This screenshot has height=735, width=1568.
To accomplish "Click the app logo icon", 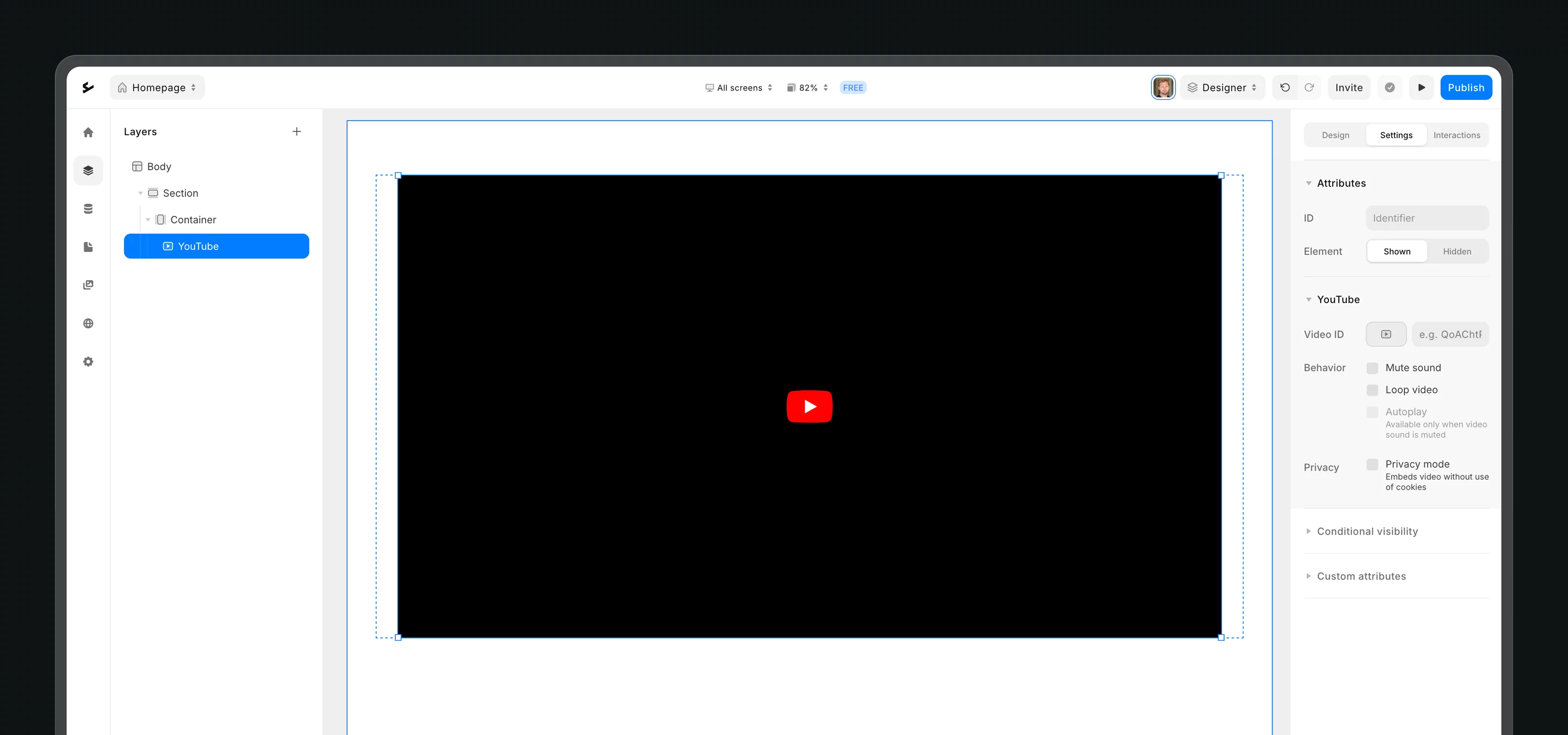I will point(88,88).
